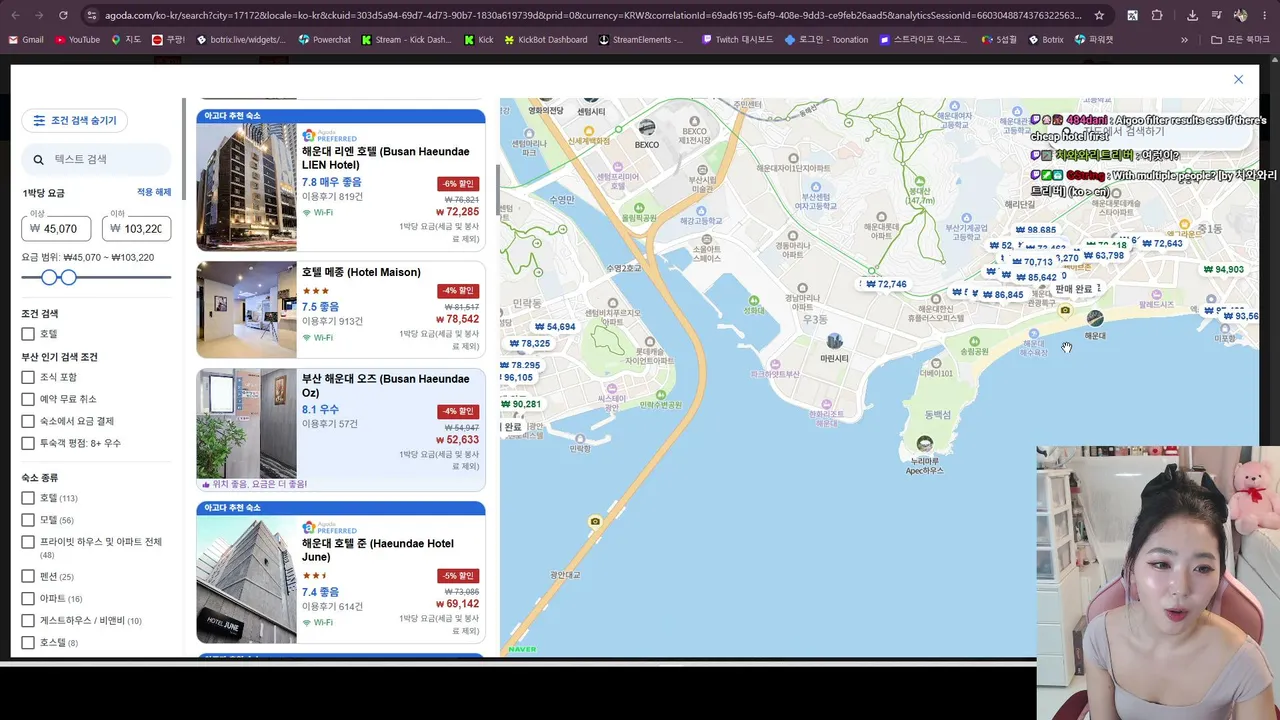The image size is (1280, 720).
Task: Click the camera marker near 광안대교
Action: (x=595, y=521)
